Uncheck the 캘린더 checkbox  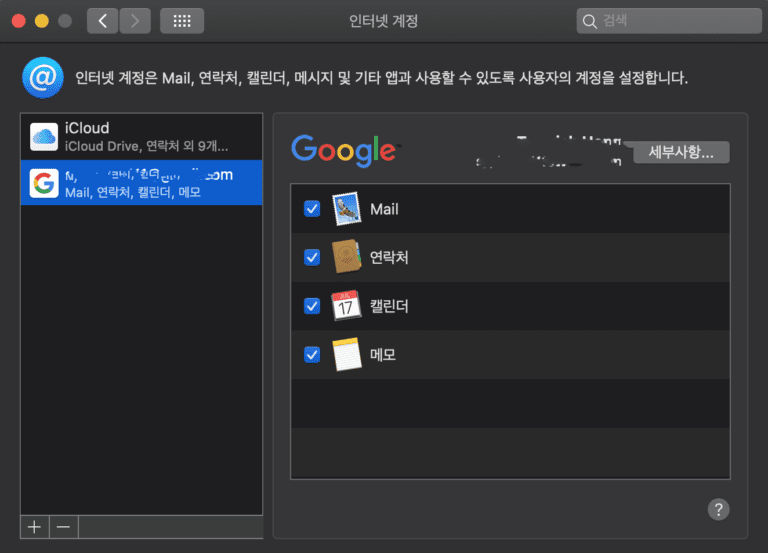tap(312, 306)
